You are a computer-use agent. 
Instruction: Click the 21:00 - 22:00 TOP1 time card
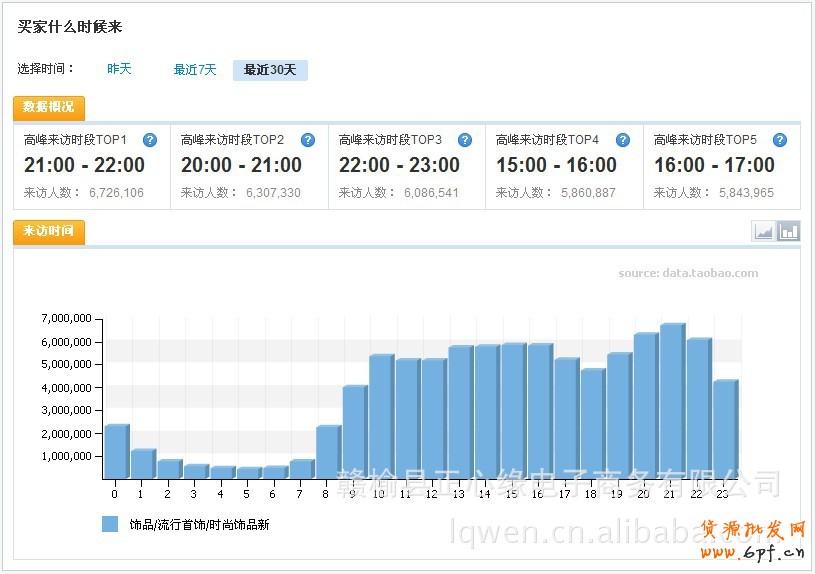[91, 166]
